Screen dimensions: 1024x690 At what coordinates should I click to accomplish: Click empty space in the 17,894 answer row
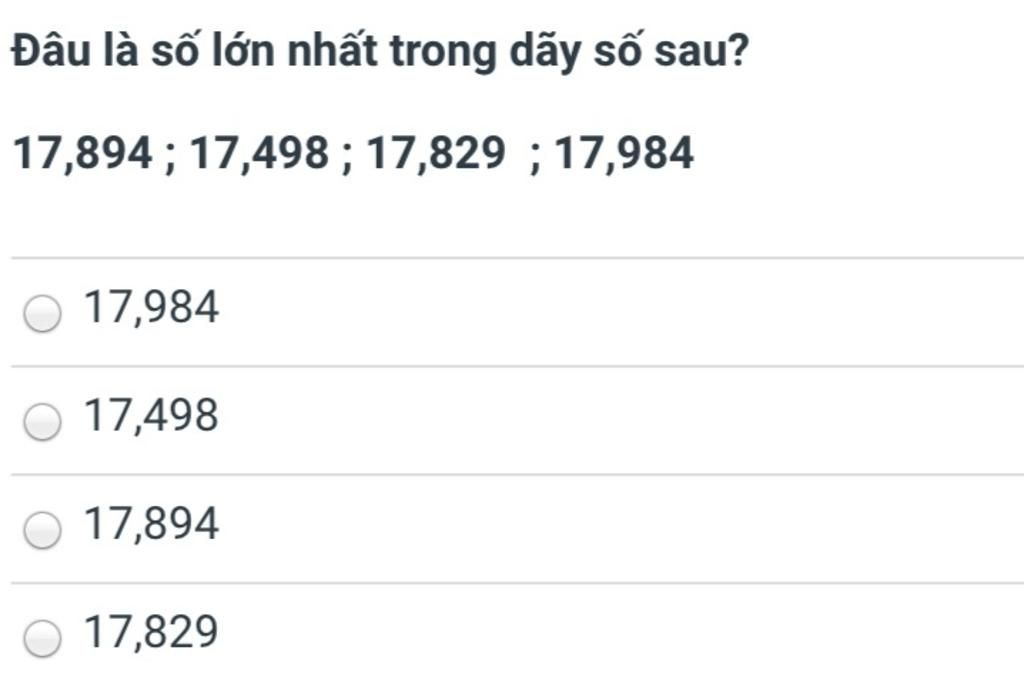click(620, 529)
